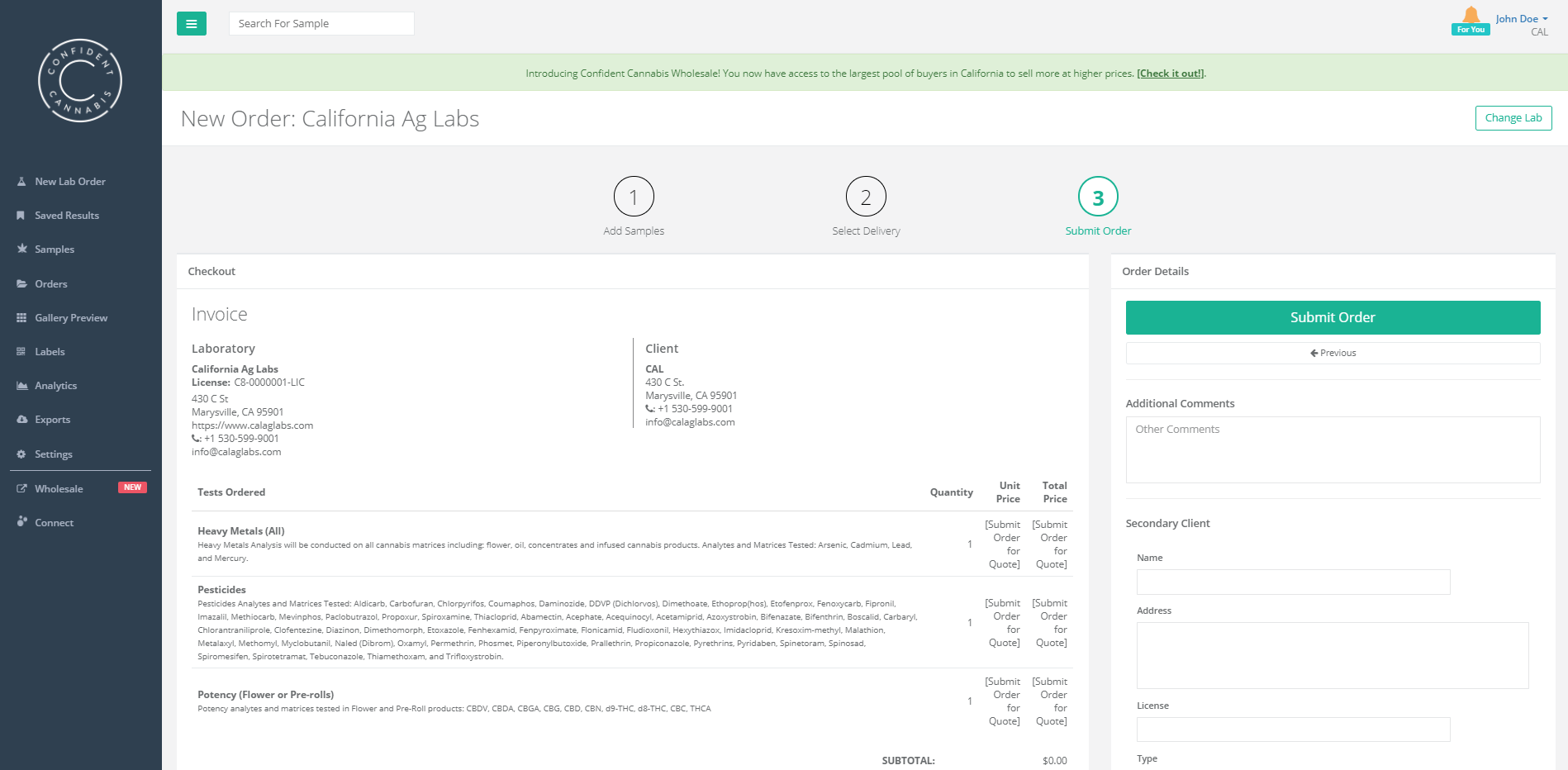Screen dimensions: 1568x770
Task: Click the external link icon beside Wholesale
Action: click(21, 489)
